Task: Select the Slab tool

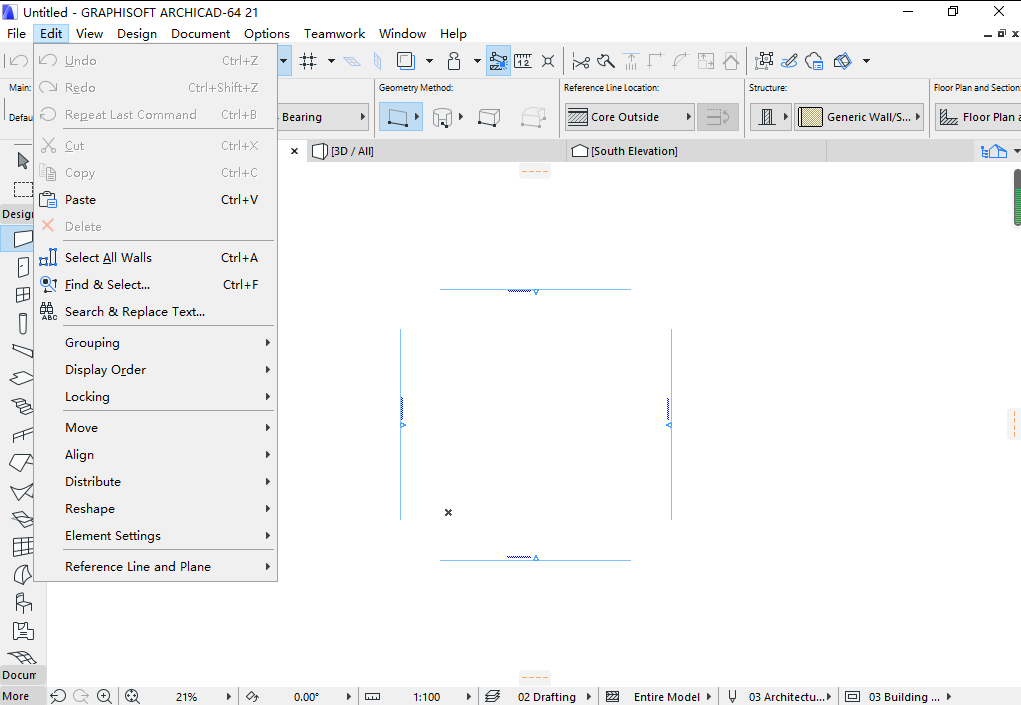Action: (x=23, y=378)
